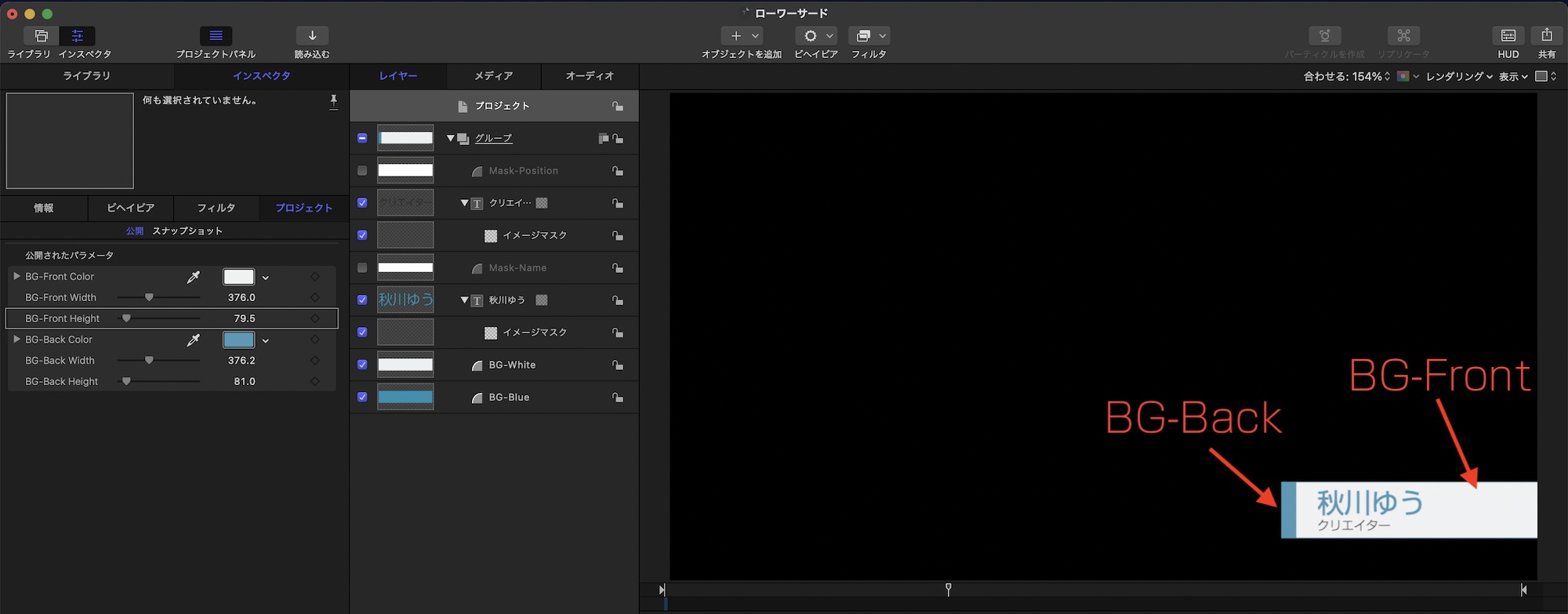The image size is (1568, 614).
Task: Open the レンダリング dropdown menu
Action: pos(1459,76)
